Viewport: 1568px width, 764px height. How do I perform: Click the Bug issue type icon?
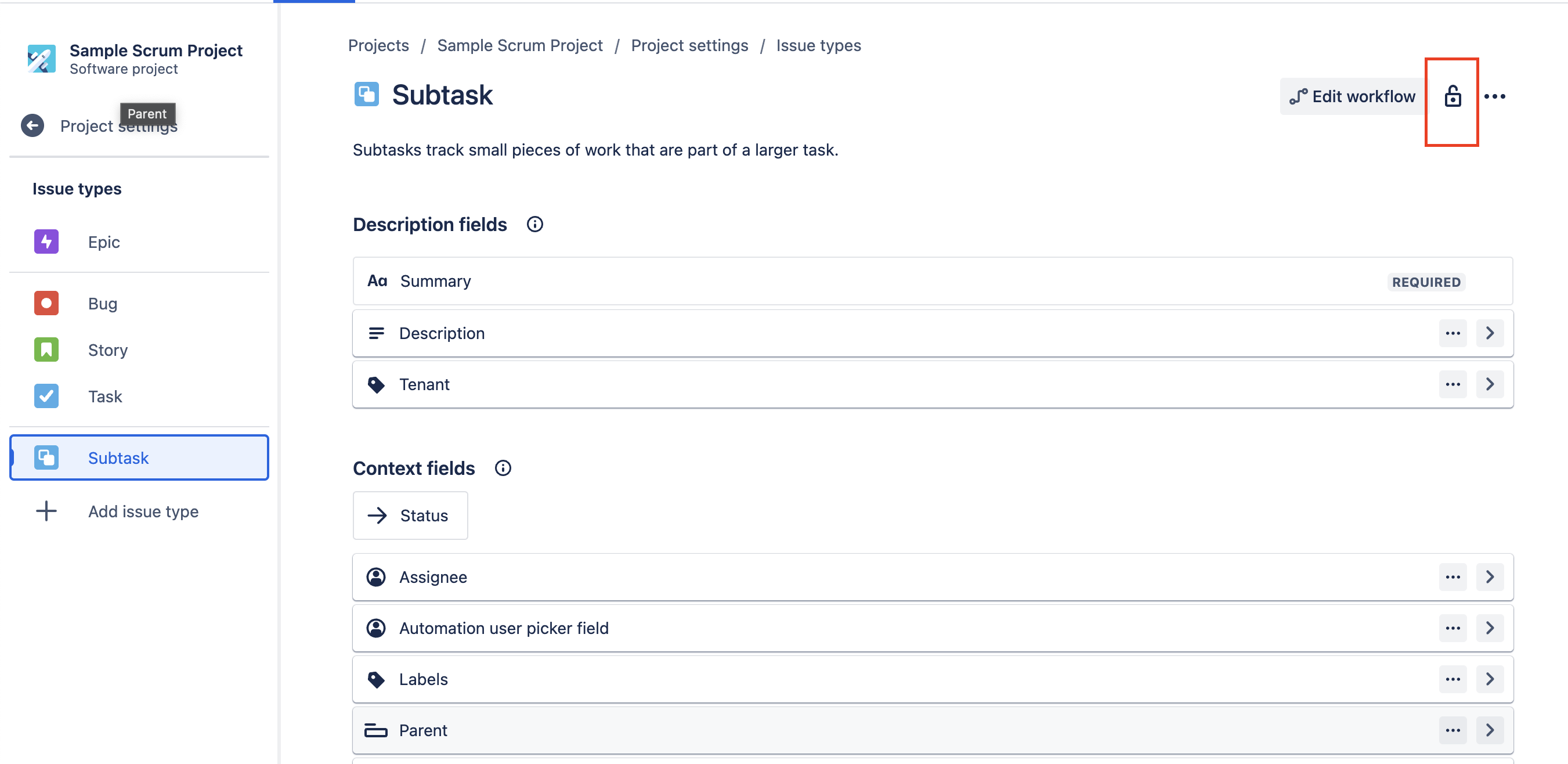(46, 302)
